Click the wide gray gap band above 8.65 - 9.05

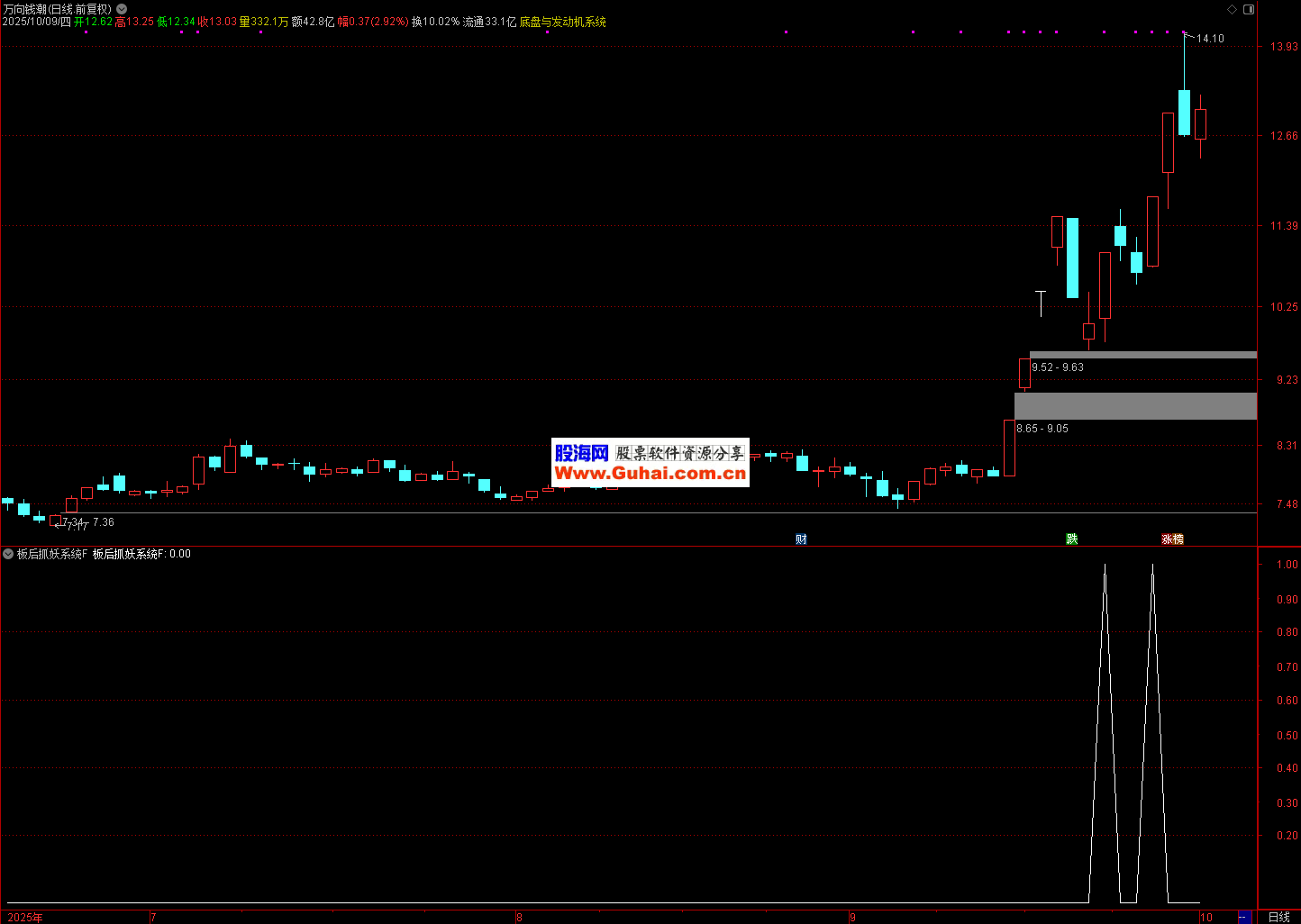coord(1135,406)
